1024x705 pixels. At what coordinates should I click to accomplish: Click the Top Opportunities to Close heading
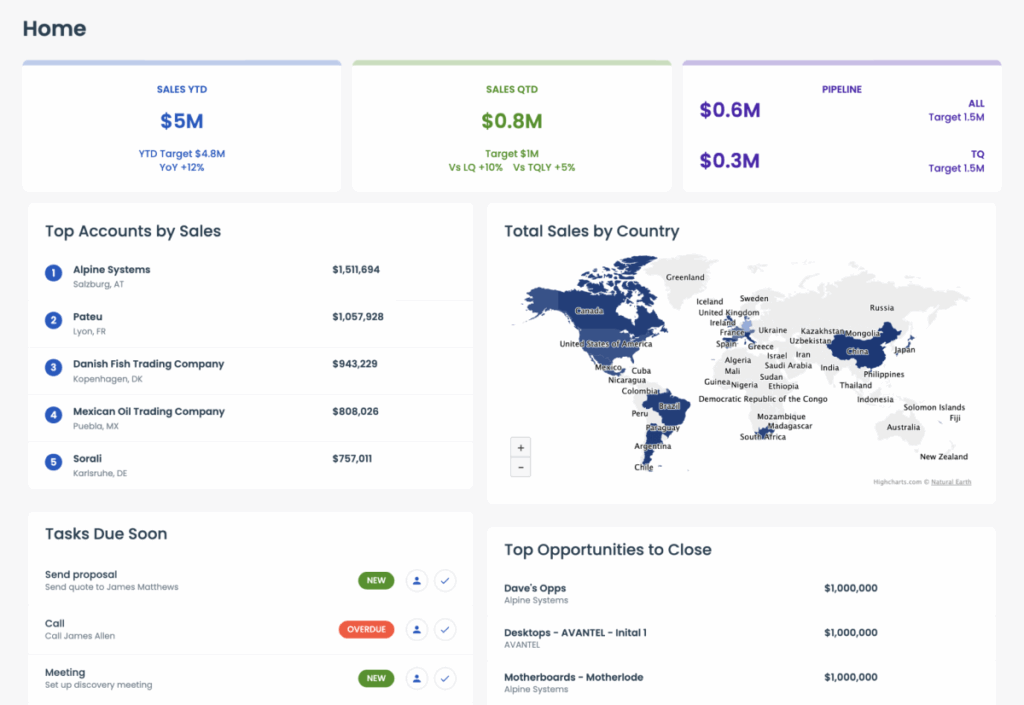point(607,550)
